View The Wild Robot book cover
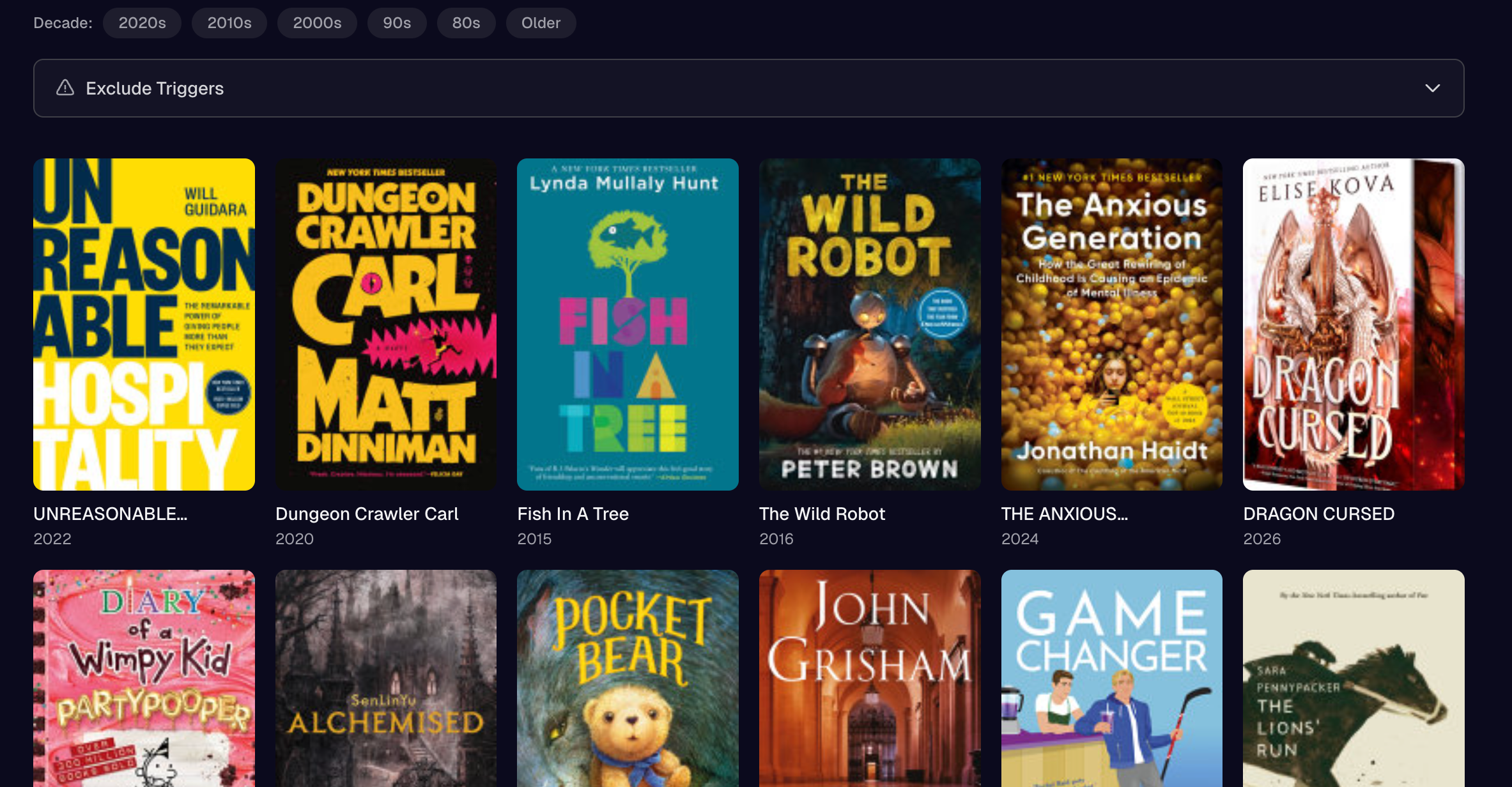The image size is (1512, 787). (x=870, y=324)
